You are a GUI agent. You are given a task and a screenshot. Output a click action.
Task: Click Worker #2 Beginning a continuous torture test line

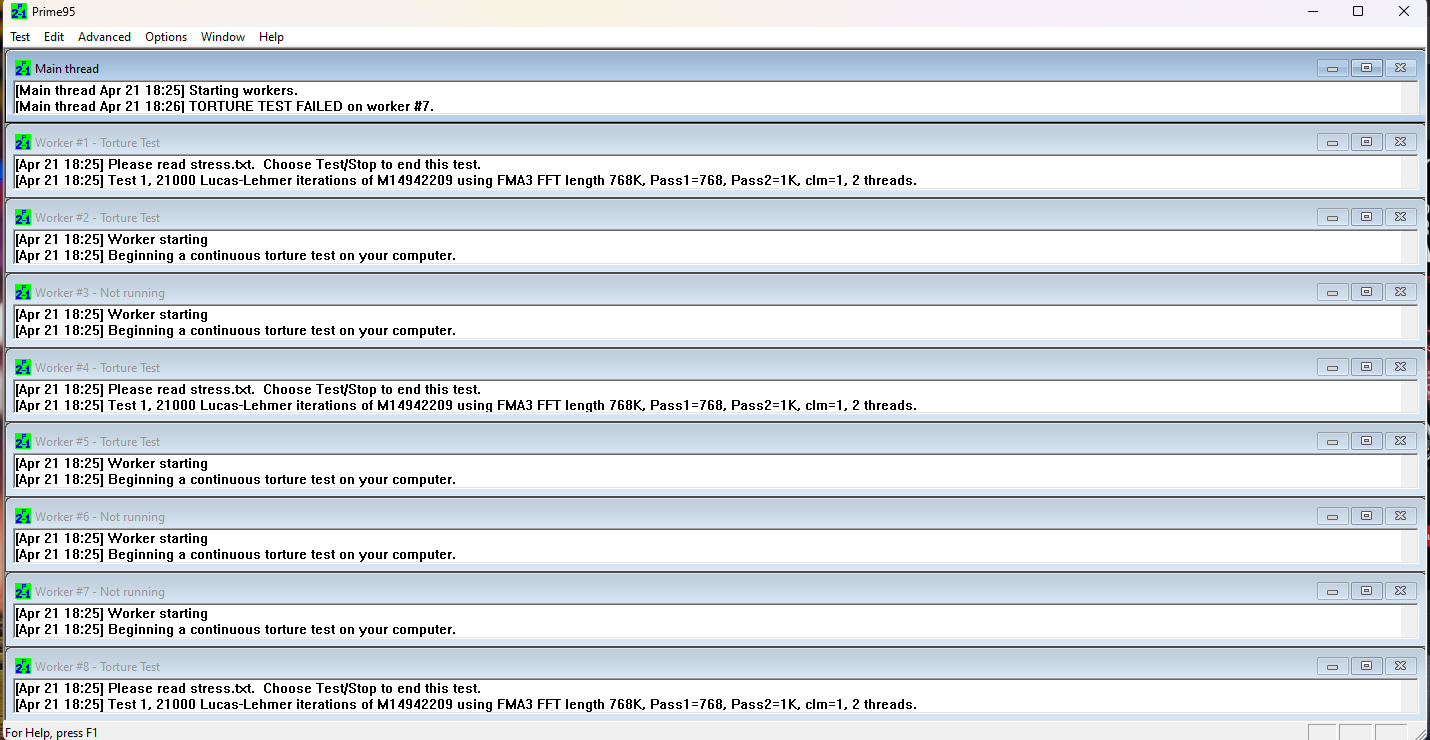(x=235, y=255)
